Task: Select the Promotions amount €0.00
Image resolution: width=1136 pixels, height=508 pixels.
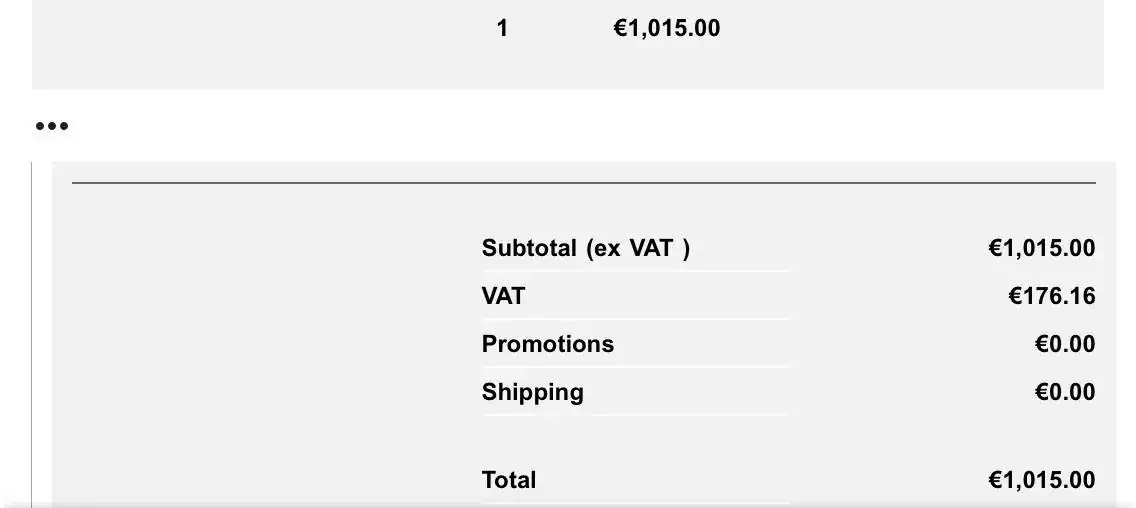Action: 1064,344
